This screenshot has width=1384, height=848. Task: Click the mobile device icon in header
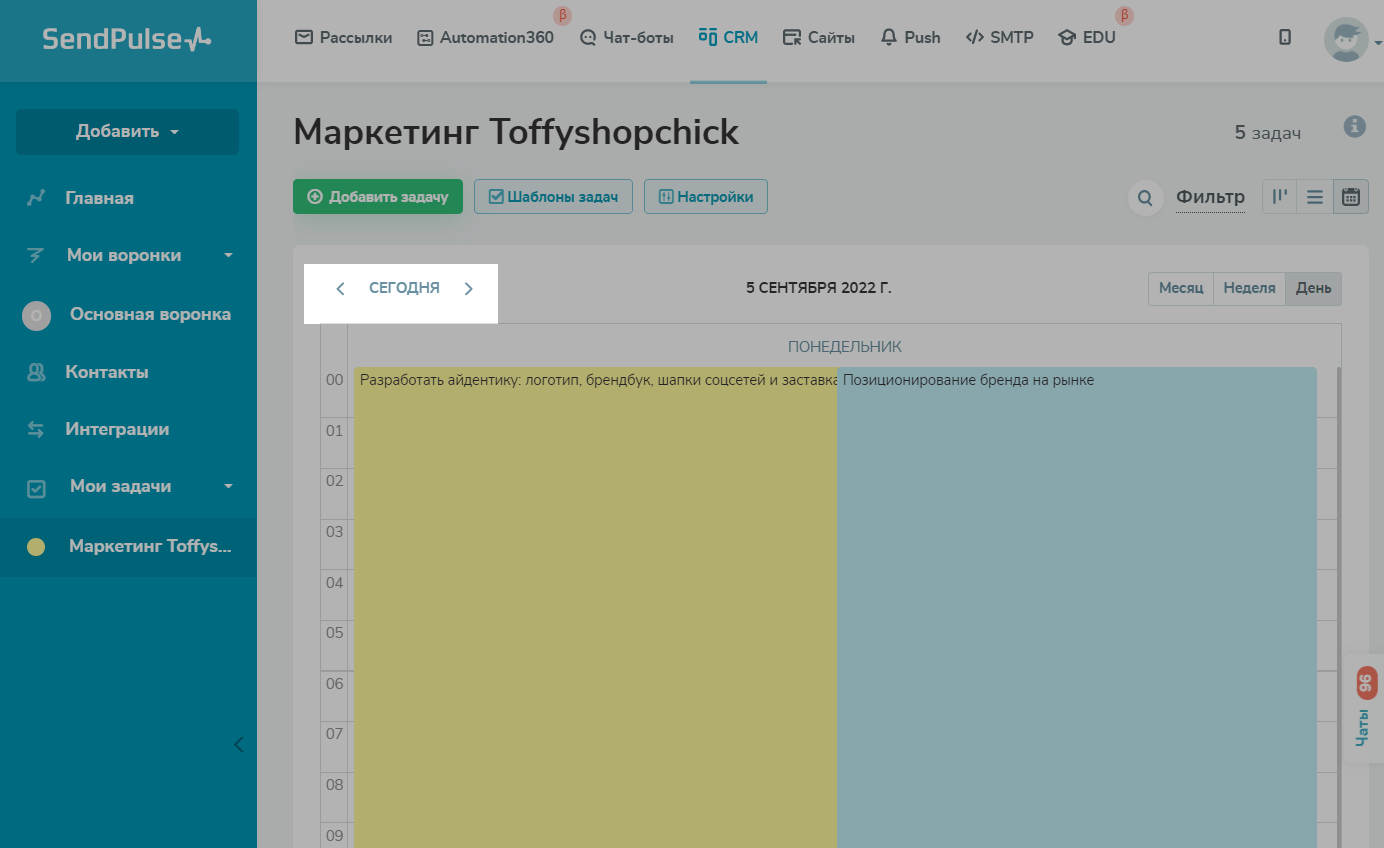tap(1285, 37)
